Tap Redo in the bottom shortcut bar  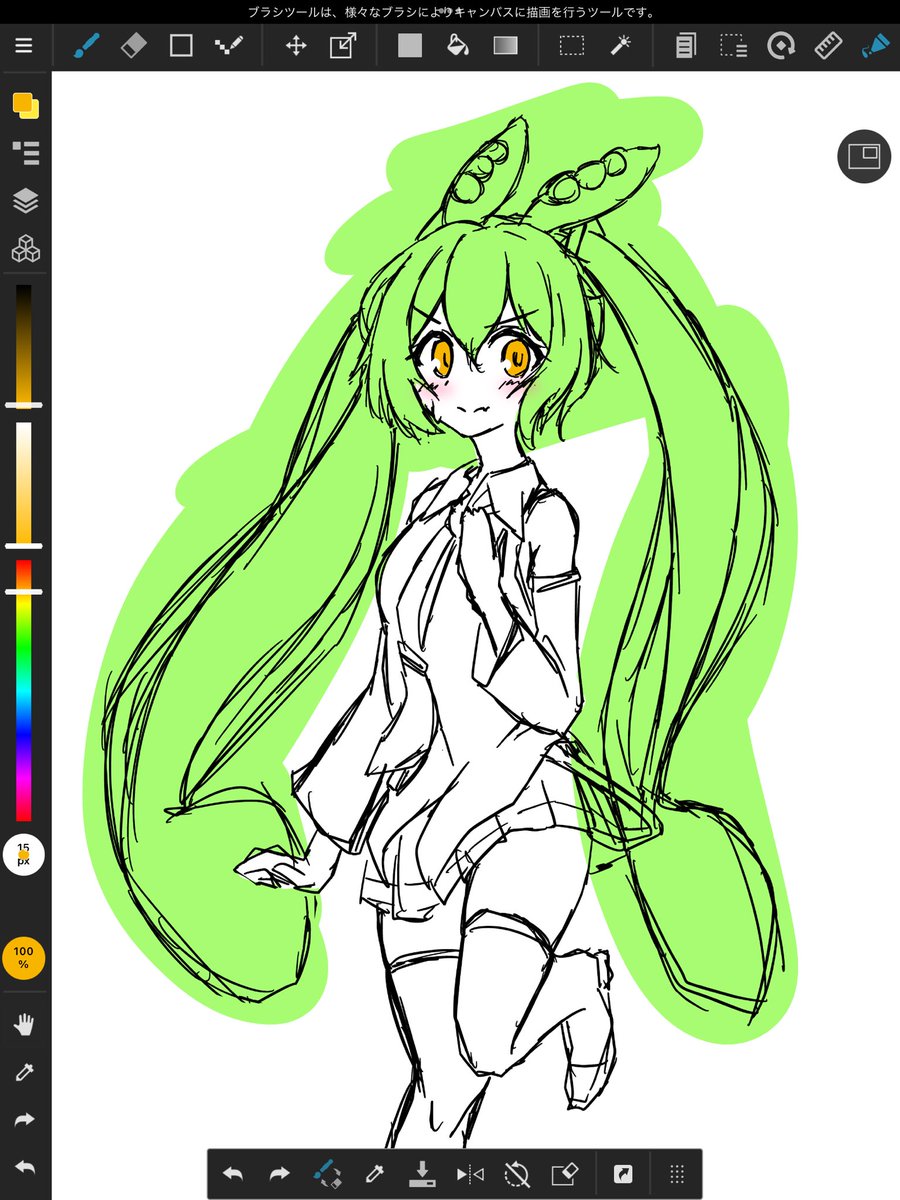[x=280, y=1174]
